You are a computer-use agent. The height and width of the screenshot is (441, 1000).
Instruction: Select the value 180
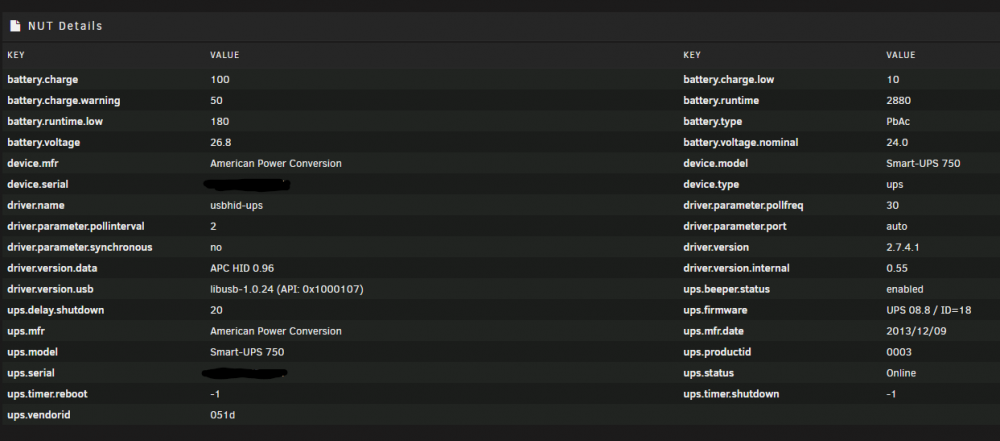coord(219,121)
